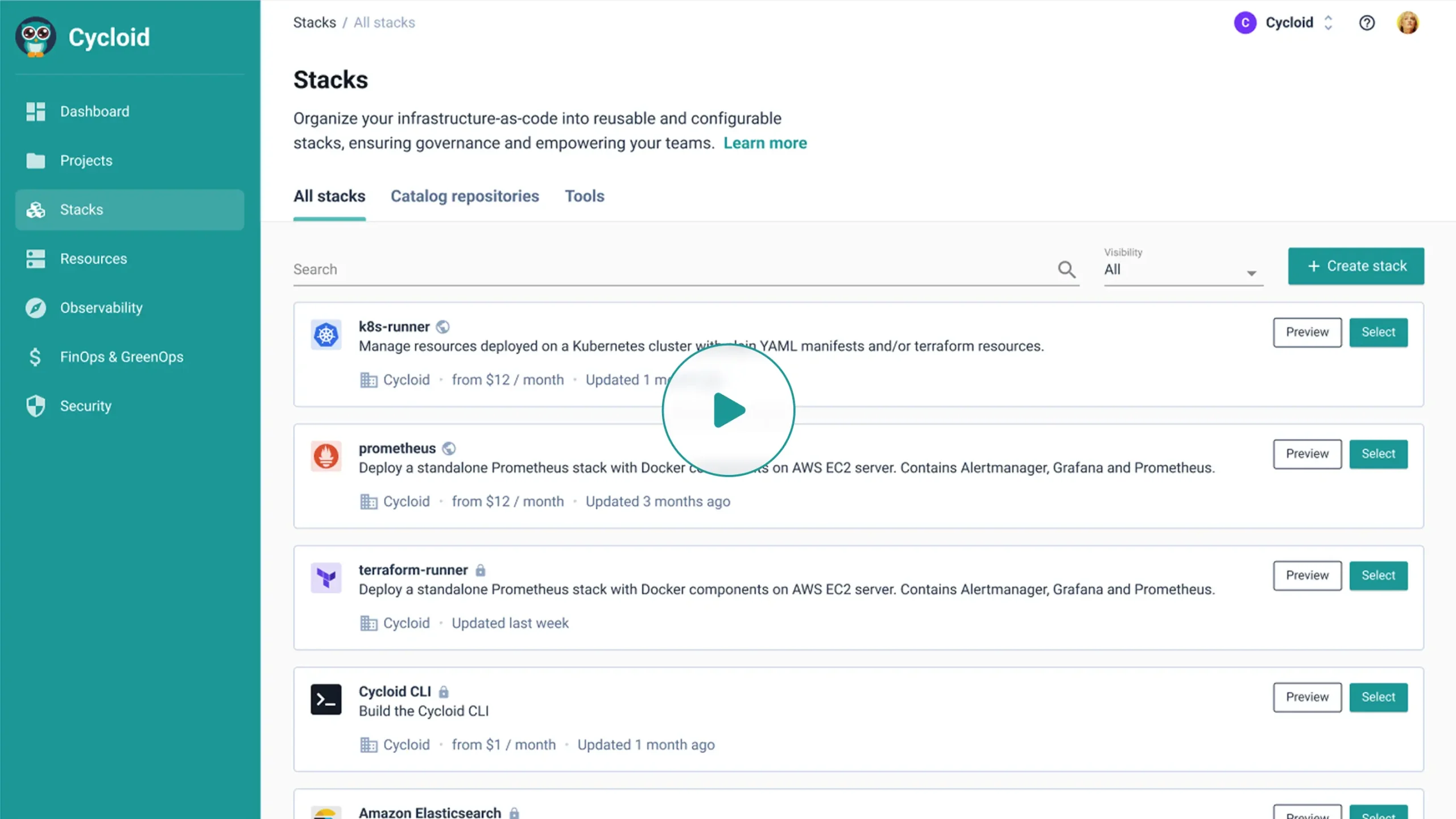Switch to Catalog repositories tab

click(x=464, y=196)
